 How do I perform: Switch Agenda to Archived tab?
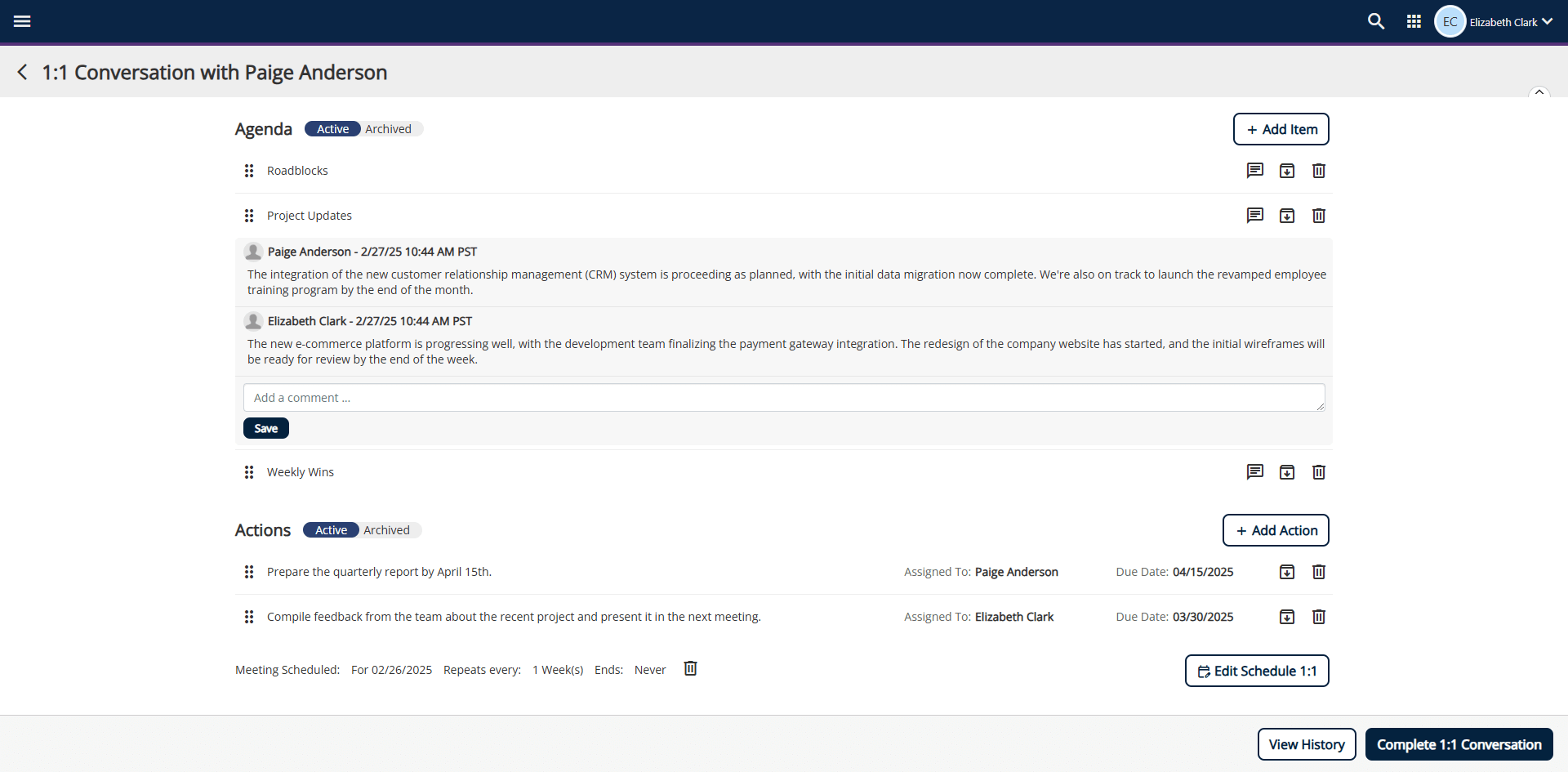pos(389,129)
